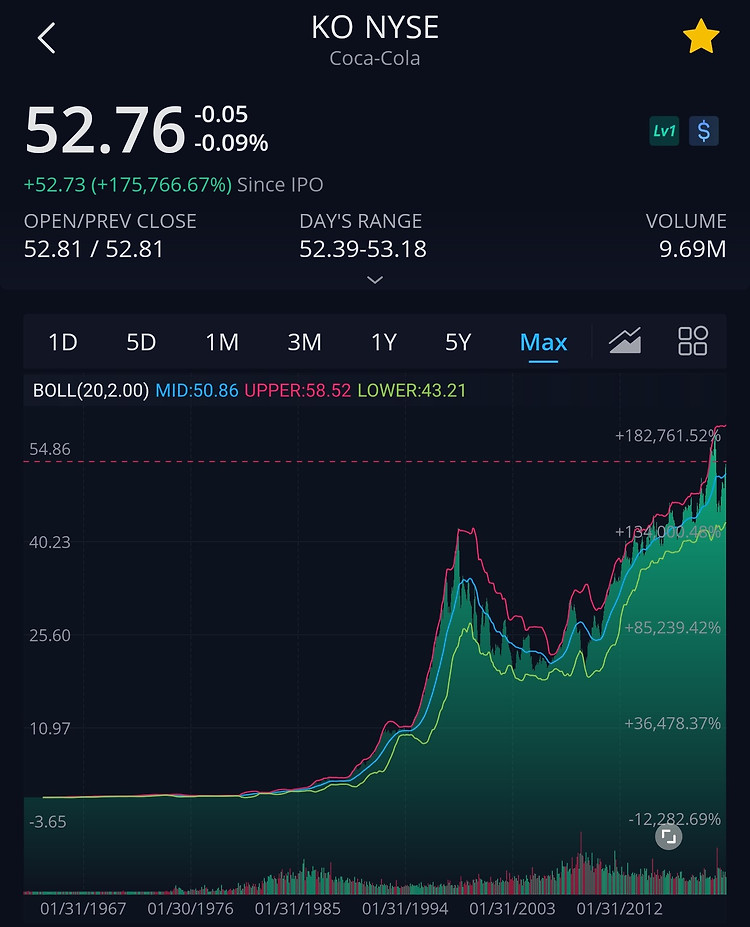Tap the 52.76 current price
Image resolution: width=750 pixels, height=927 pixels.
(105, 130)
